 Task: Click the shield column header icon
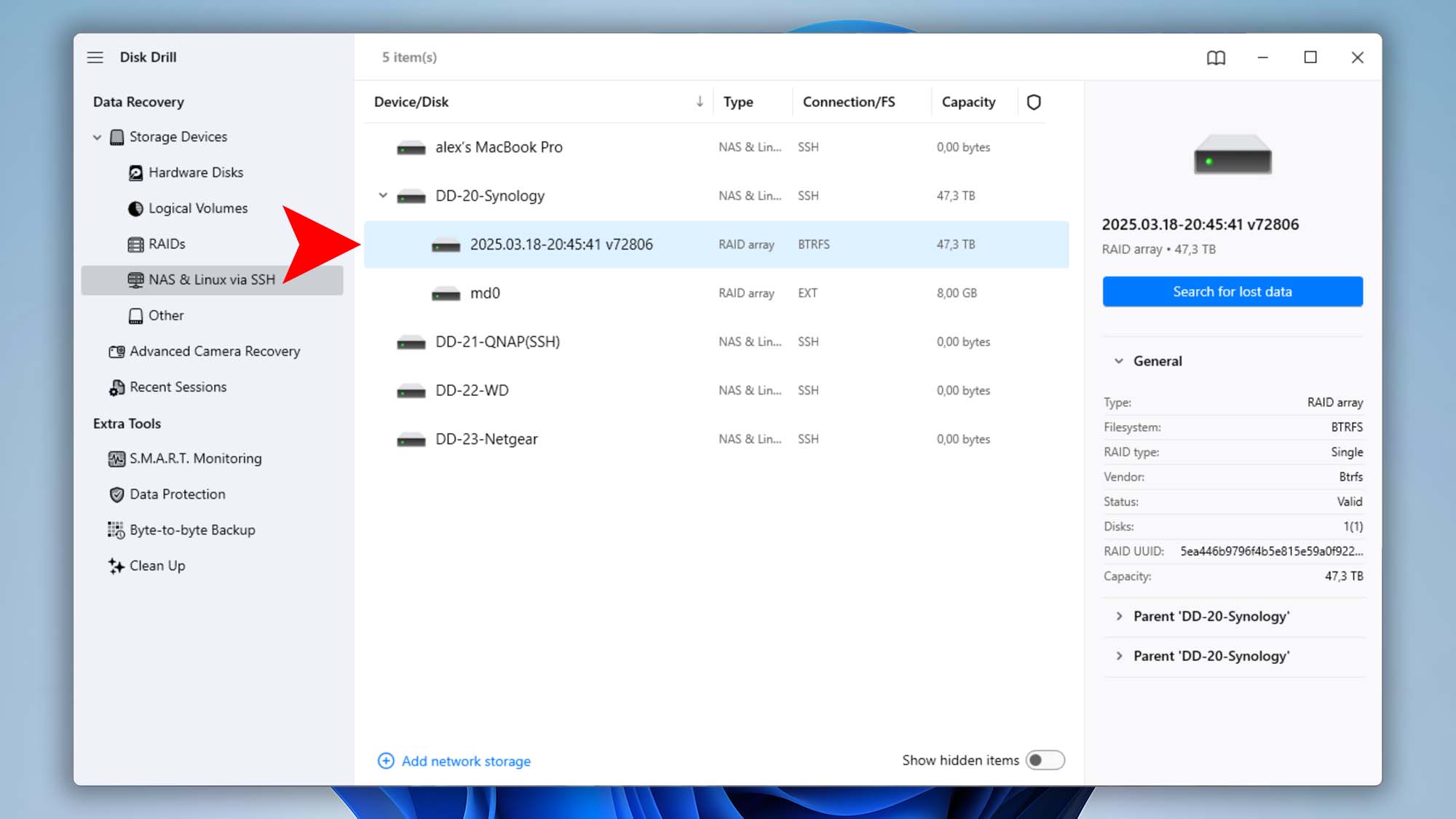pos(1034,102)
